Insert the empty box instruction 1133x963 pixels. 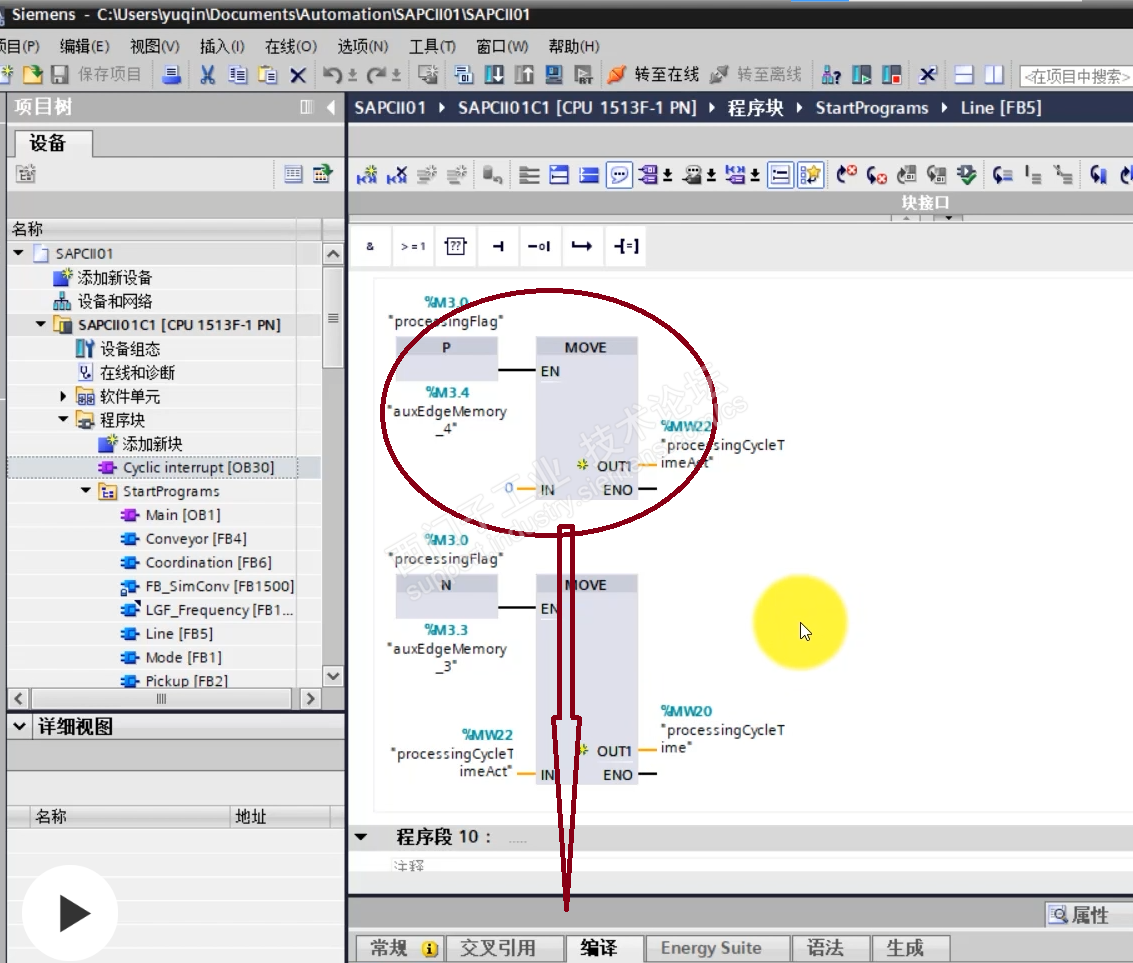click(x=455, y=246)
